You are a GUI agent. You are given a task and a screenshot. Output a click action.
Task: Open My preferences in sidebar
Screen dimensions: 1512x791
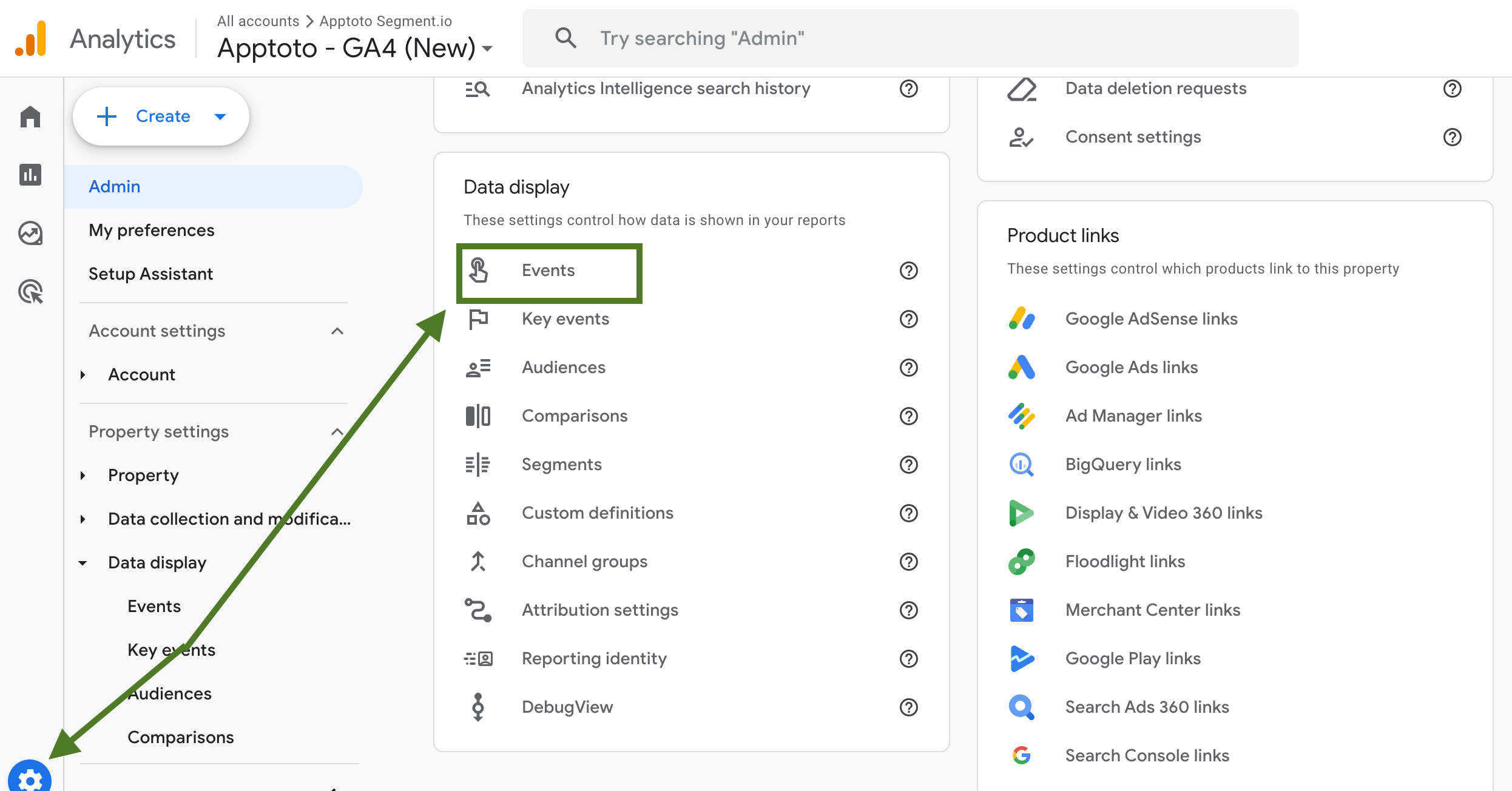pos(152,231)
